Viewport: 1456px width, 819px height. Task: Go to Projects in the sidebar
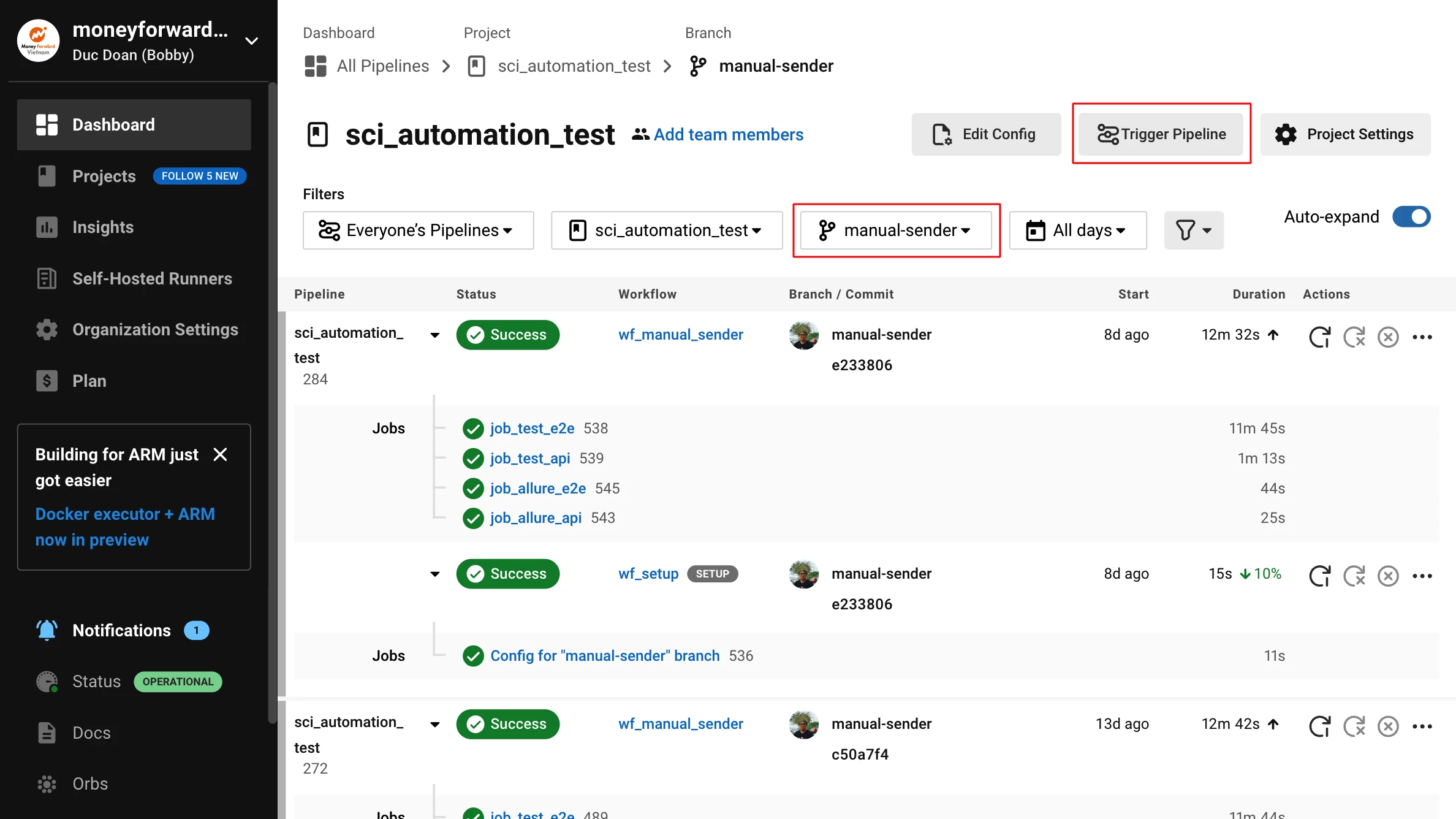coord(104,176)
